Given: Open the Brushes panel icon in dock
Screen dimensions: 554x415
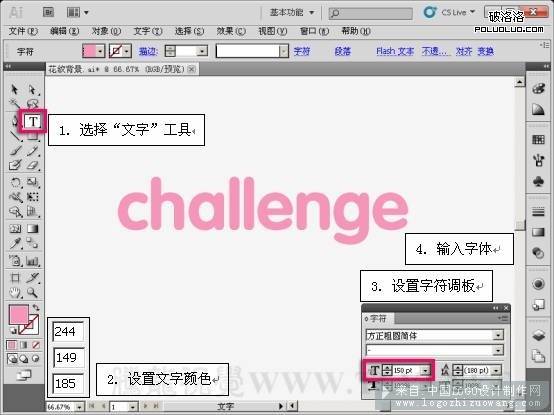Looking at the screenshot, I should 538,161.
